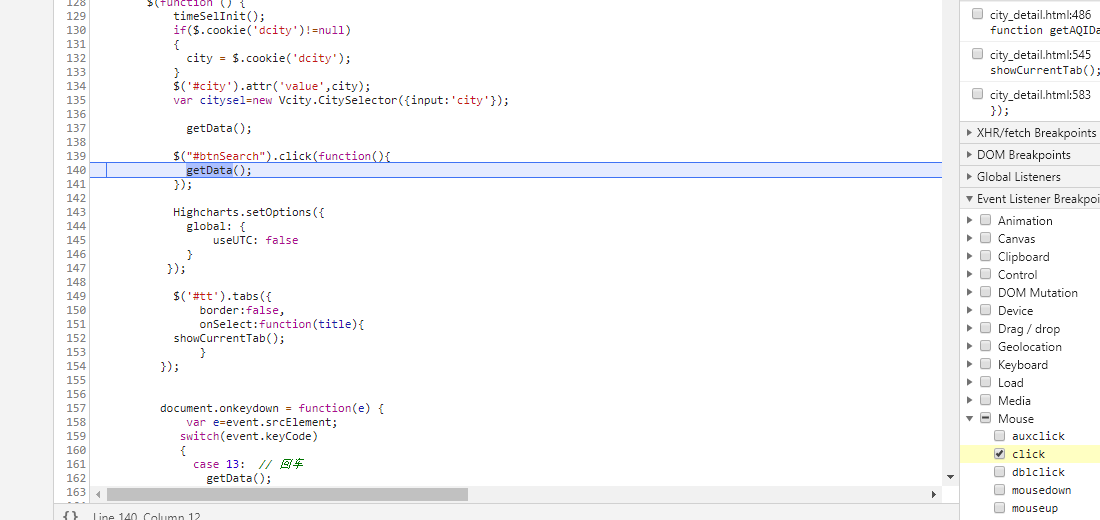Image resolution: width=1100 pixels, height=520 pixels.
Task: Click the Line 140, Column 12 status text
Action: 146,516
